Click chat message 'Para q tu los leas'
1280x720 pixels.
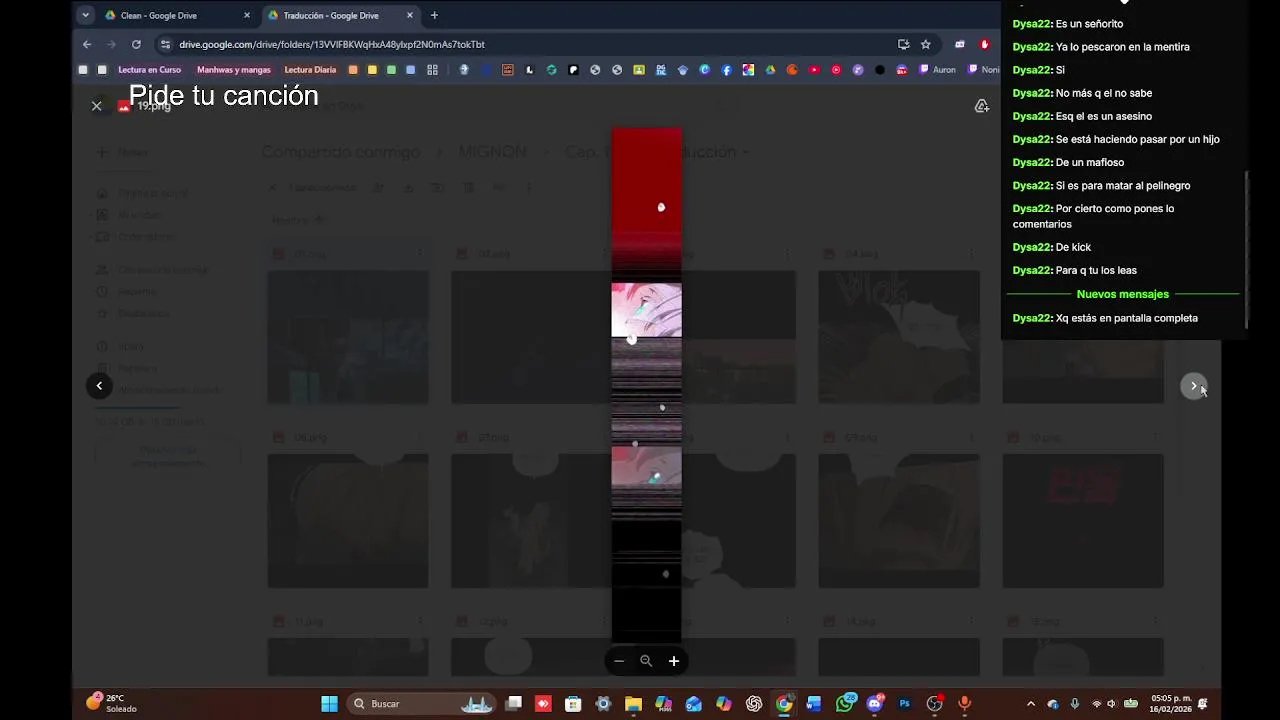tap(1096, 270)
